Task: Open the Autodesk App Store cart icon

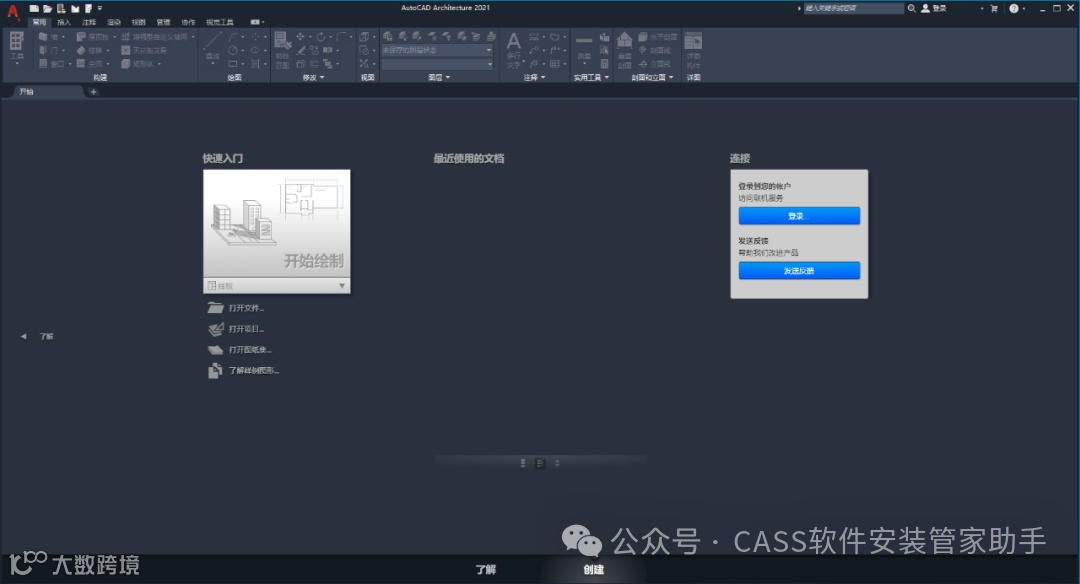Action: [x=994, y=8]
